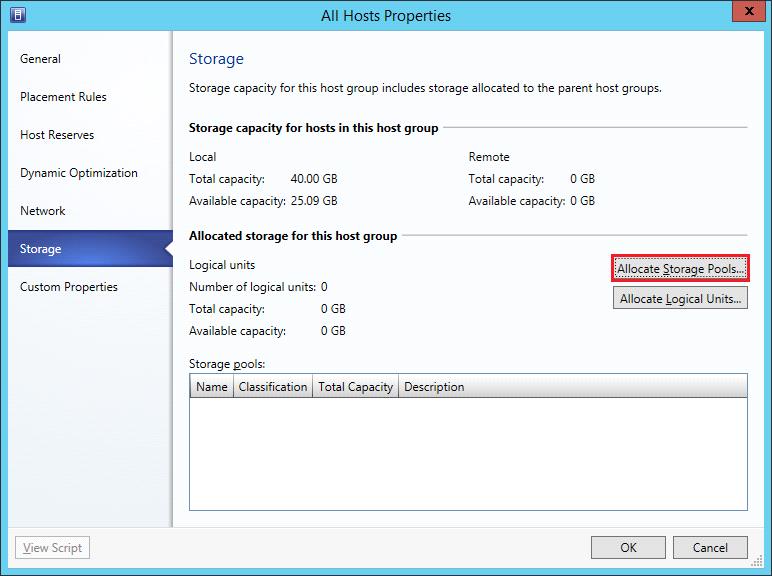Click the All Hosts Properties title bar

tap(386, 15)
